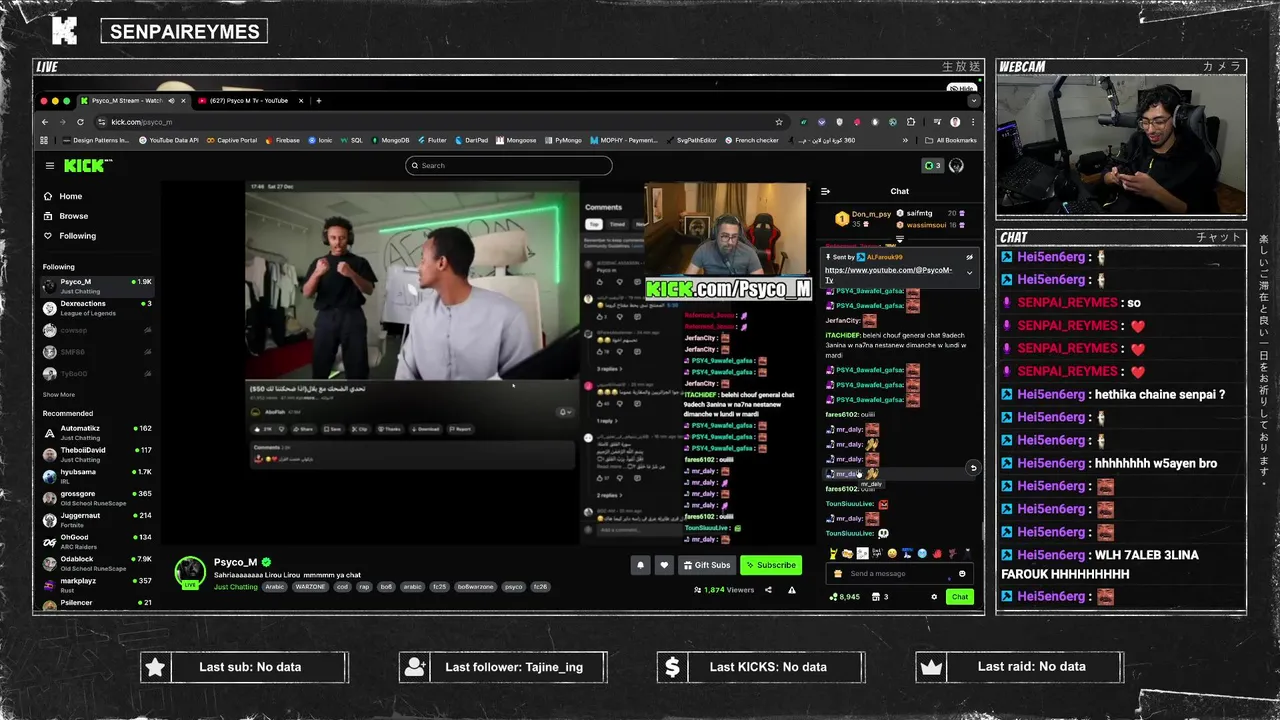Select the Arabic stream tag
The height and width of the screenshot is (720, 1280).
275,587
